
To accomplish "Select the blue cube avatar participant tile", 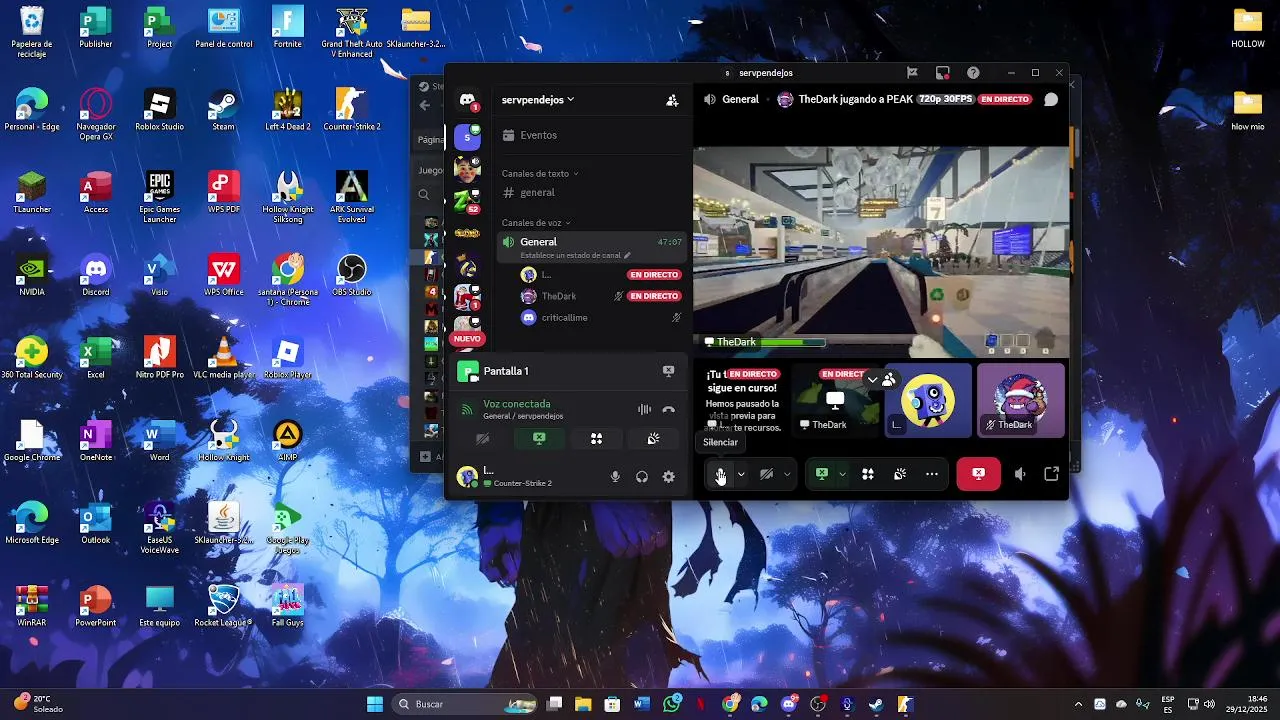I will 928,400.
